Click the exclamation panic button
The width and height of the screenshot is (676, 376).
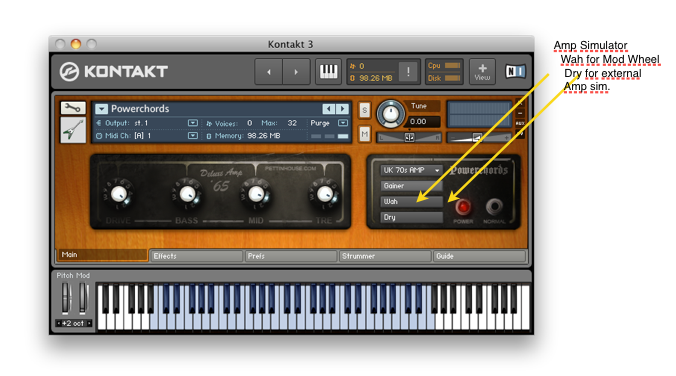click(x=408, y=72)
